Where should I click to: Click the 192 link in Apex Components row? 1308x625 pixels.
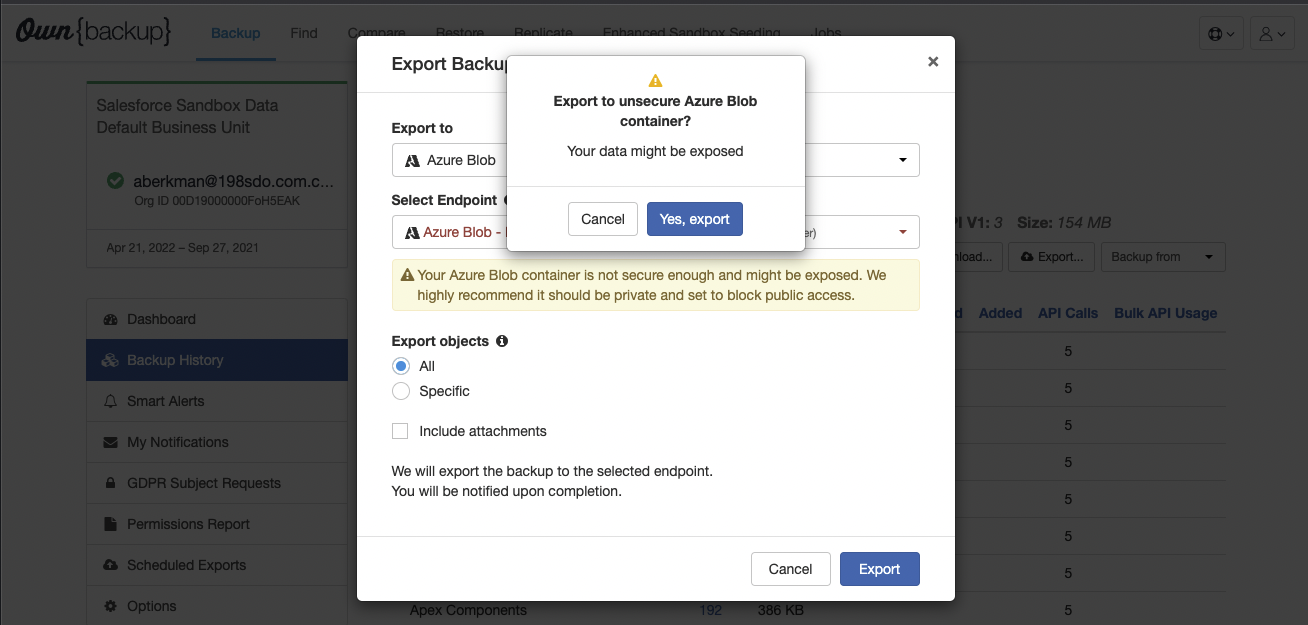coord(711,610)
